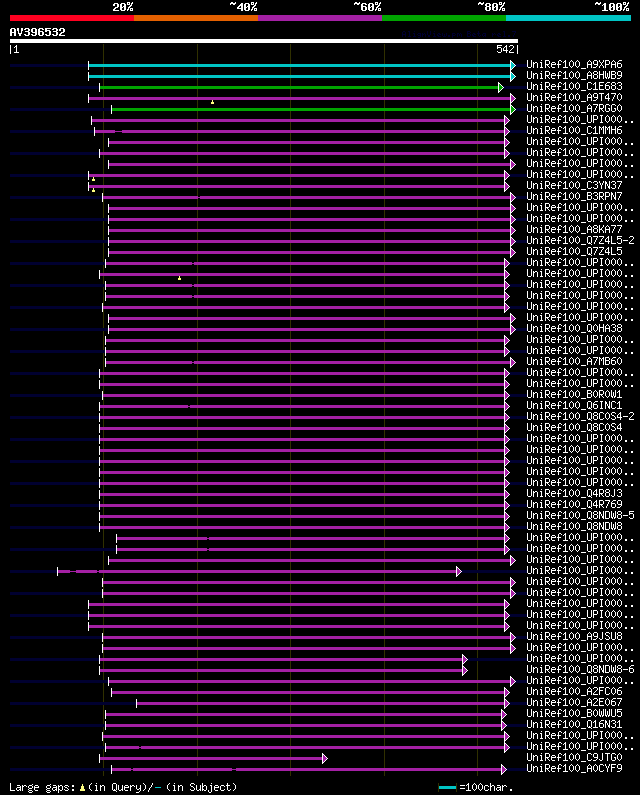Select the UniRef100_B3RPN7 label

(x=574, y=196)
